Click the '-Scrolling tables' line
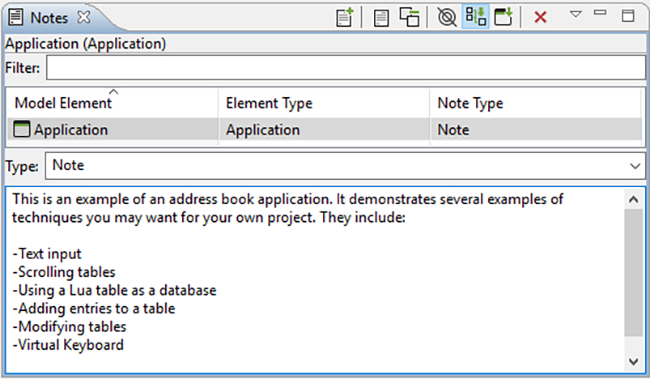 coord(64,272)
